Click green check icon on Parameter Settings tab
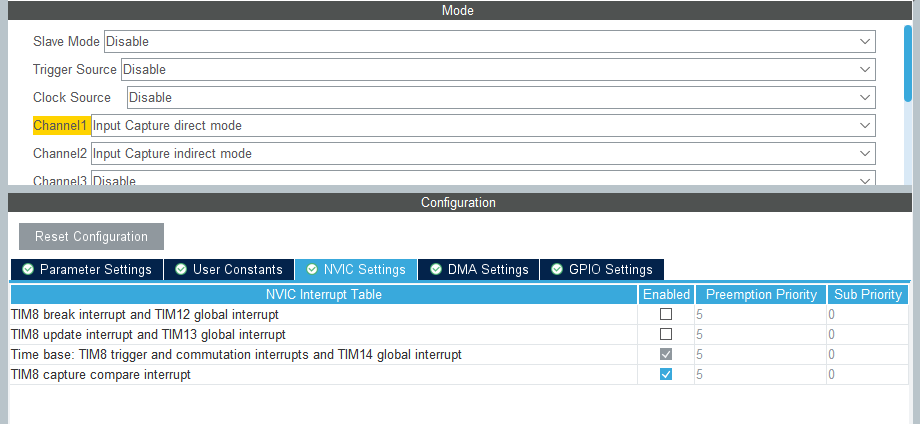The height and width of the screenshot is (424, 921). click(x=28, y=270)
